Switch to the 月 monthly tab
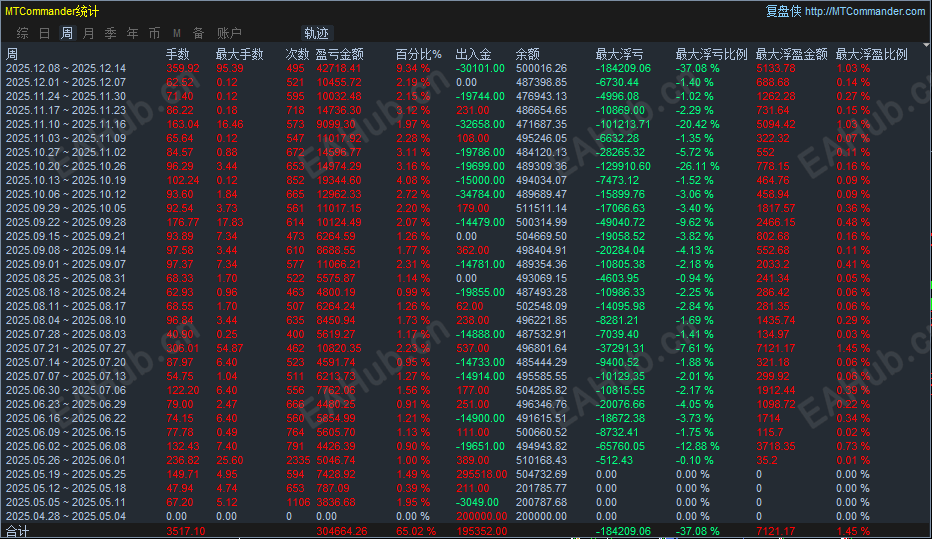Screen dimensions: 932x539 (x=89, y=33)
